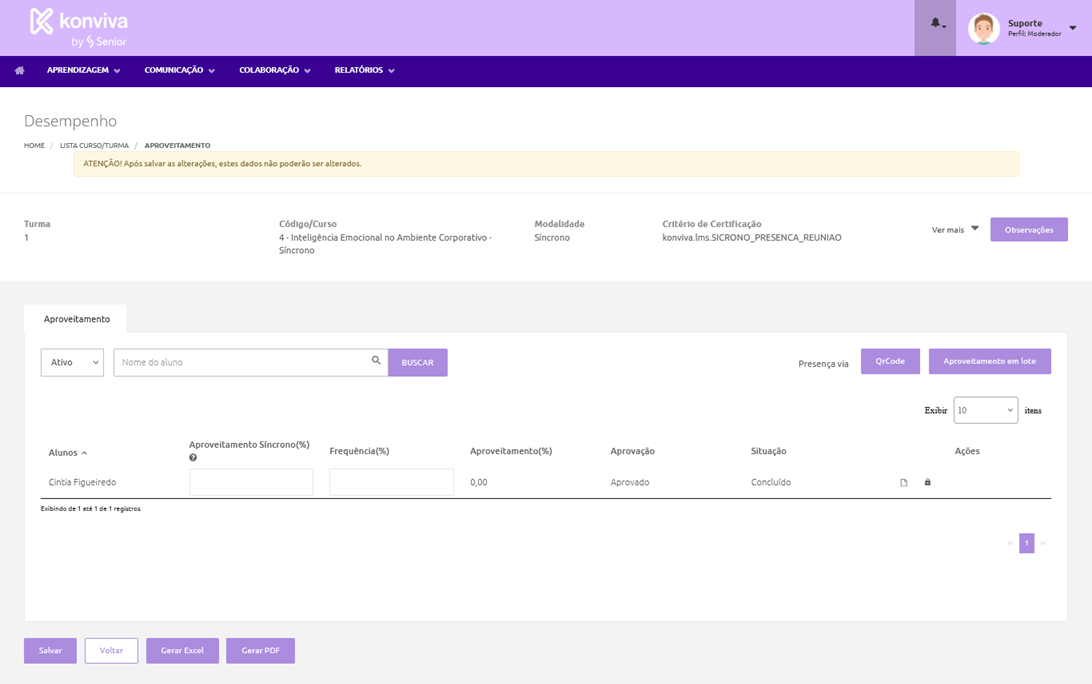Click the document icon for Cintia Figueiredo
The width and height of the screenshot is (1092, 684).
coord(904,483)
